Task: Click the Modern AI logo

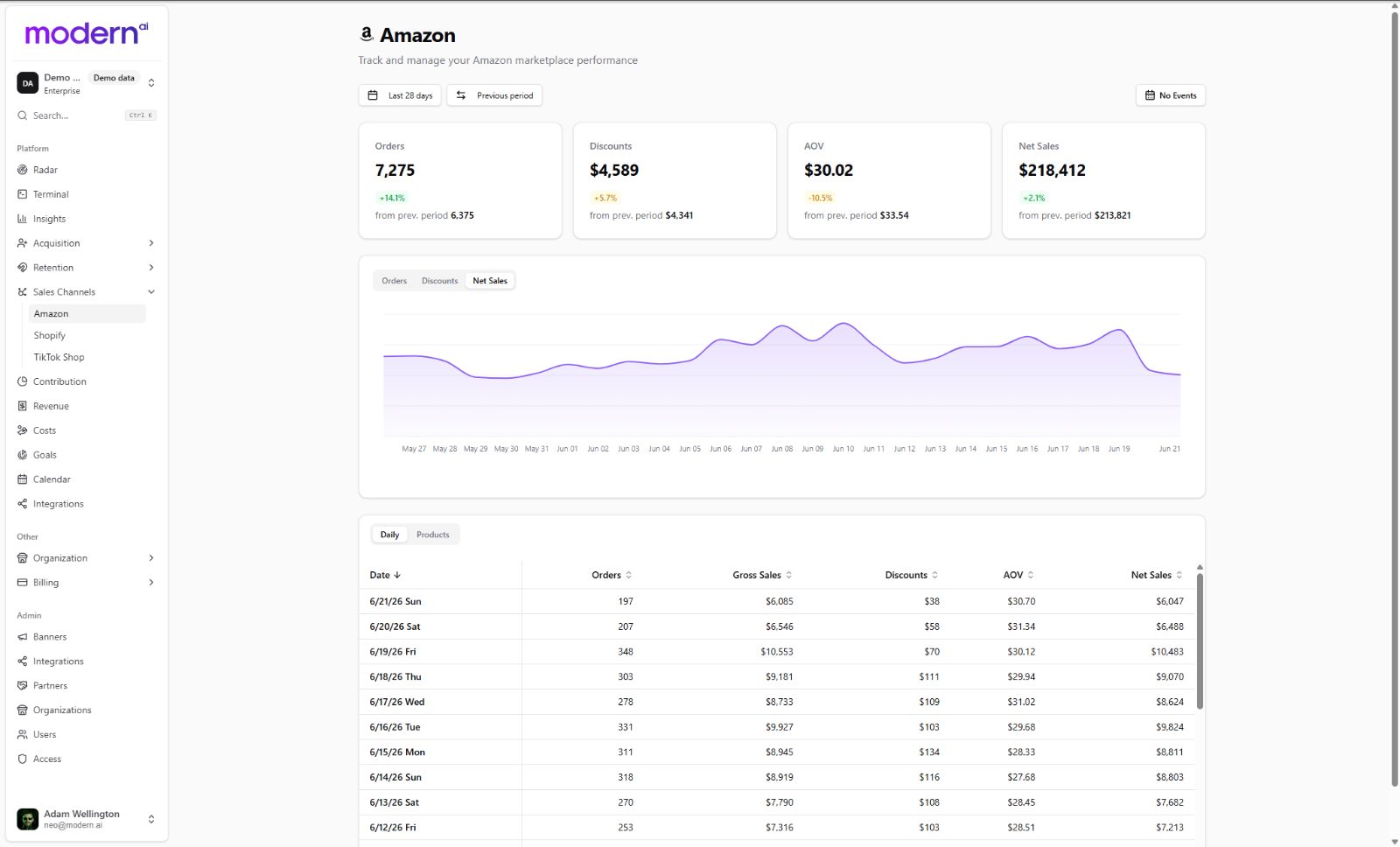Action: coord(87,33)
